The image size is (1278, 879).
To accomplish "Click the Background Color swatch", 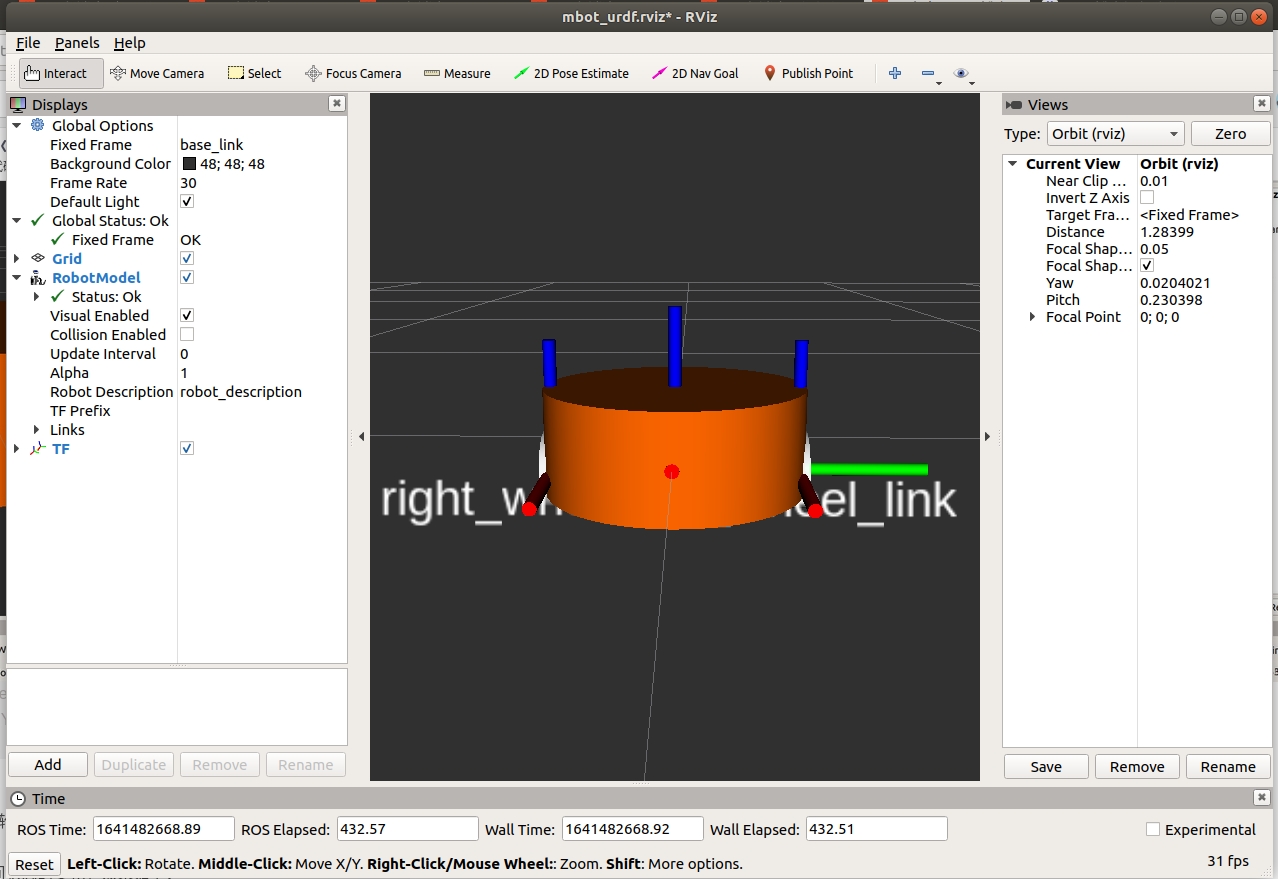I will coord(189,164).
